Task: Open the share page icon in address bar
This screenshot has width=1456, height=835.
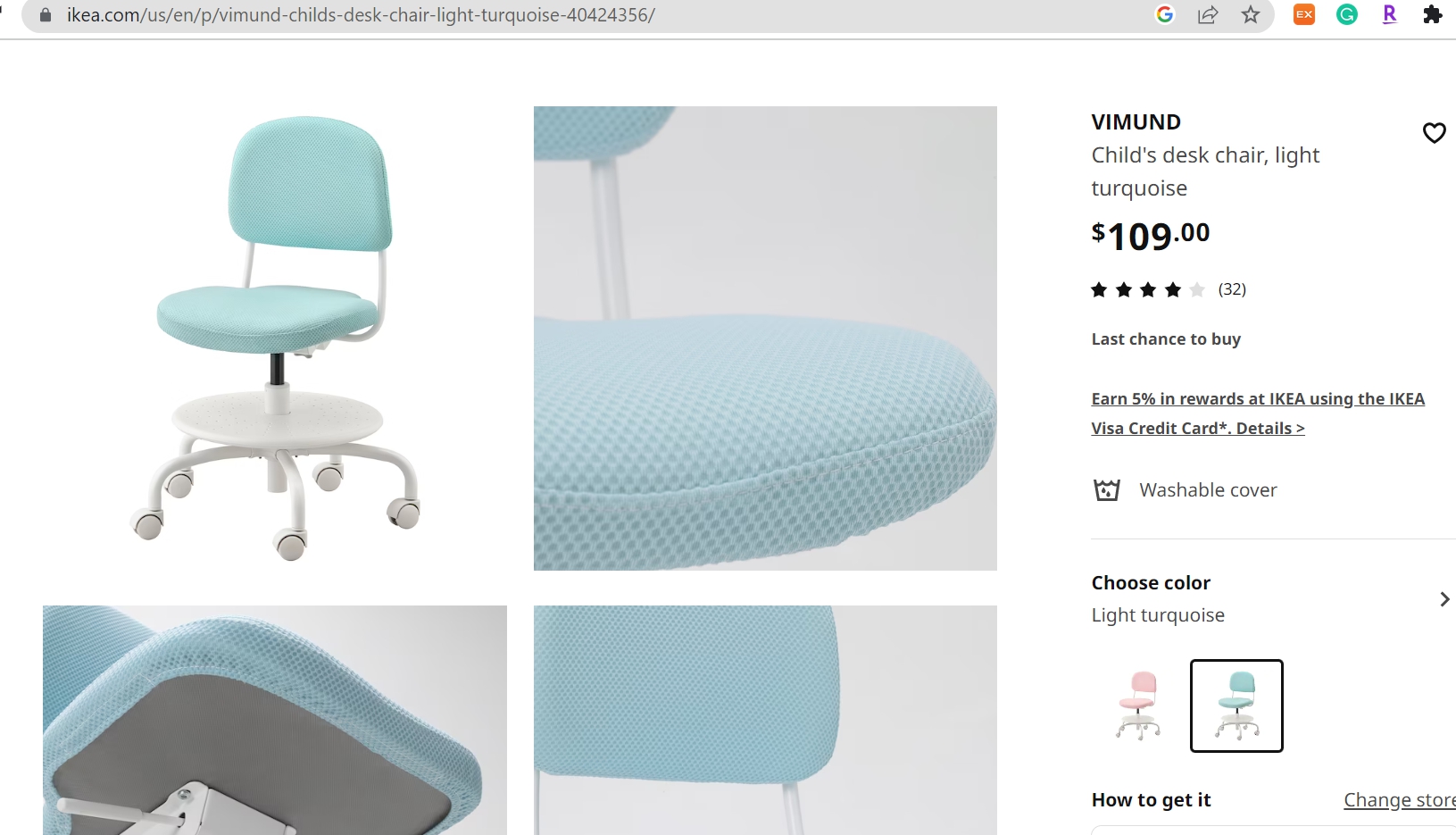Action: point(1208,14)
